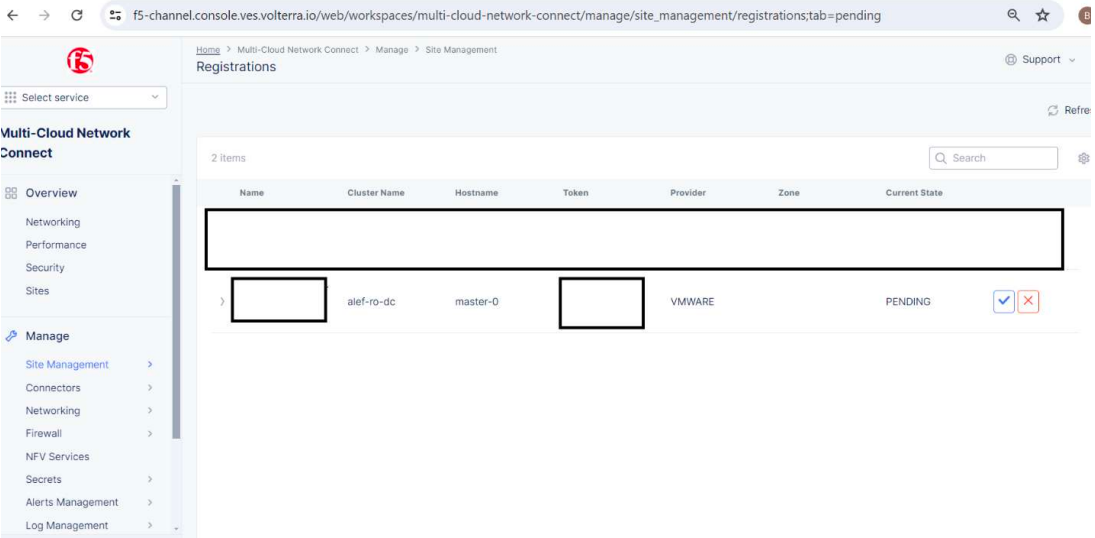Select Firewall in the sidebar
The width and height of the screenshot is (1095, 538).
pyautogui.click(x=43, y=434)
